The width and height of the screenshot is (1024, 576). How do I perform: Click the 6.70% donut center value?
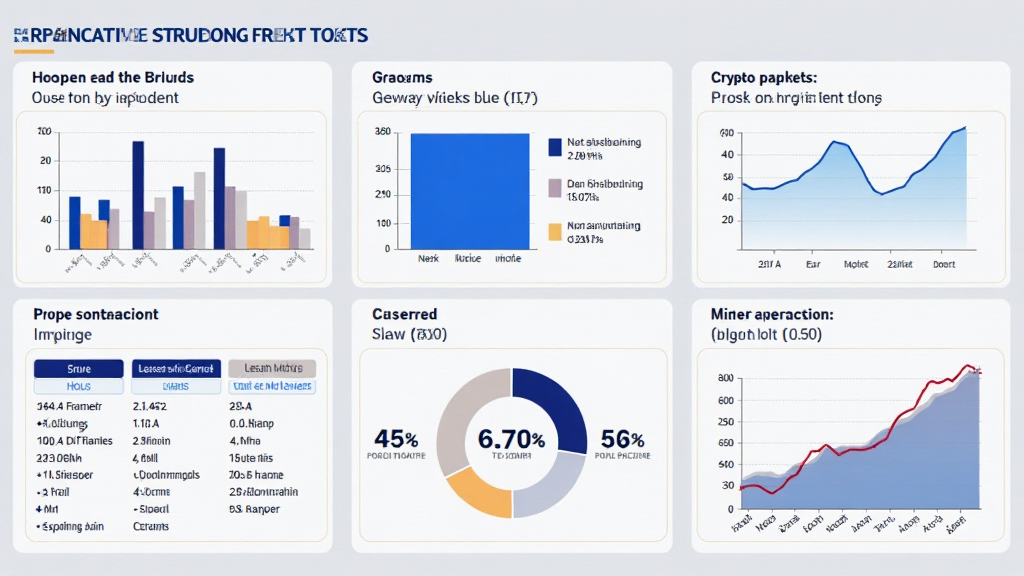[511, 439]
